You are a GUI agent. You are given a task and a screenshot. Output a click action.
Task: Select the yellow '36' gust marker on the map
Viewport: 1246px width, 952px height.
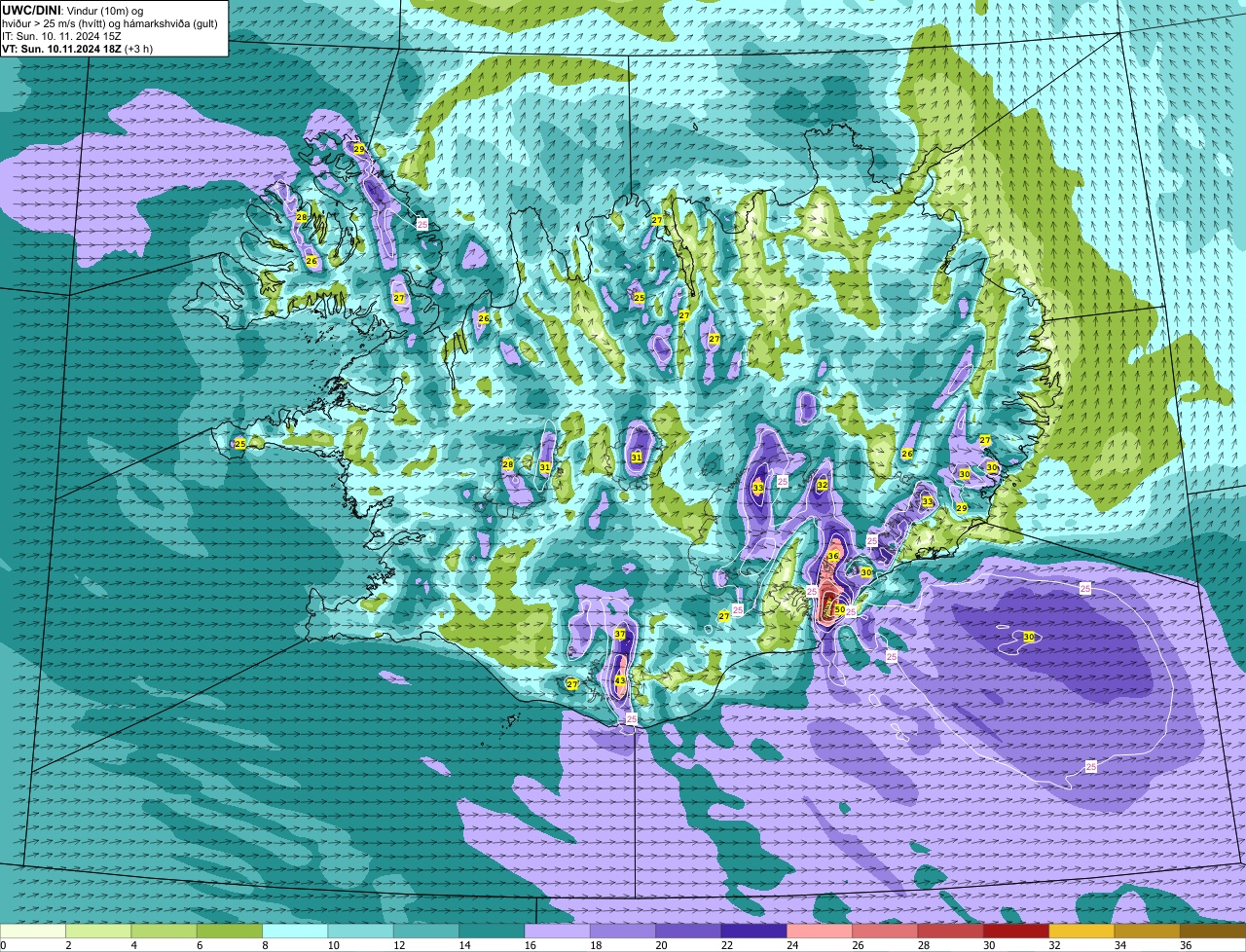(832, 556)
